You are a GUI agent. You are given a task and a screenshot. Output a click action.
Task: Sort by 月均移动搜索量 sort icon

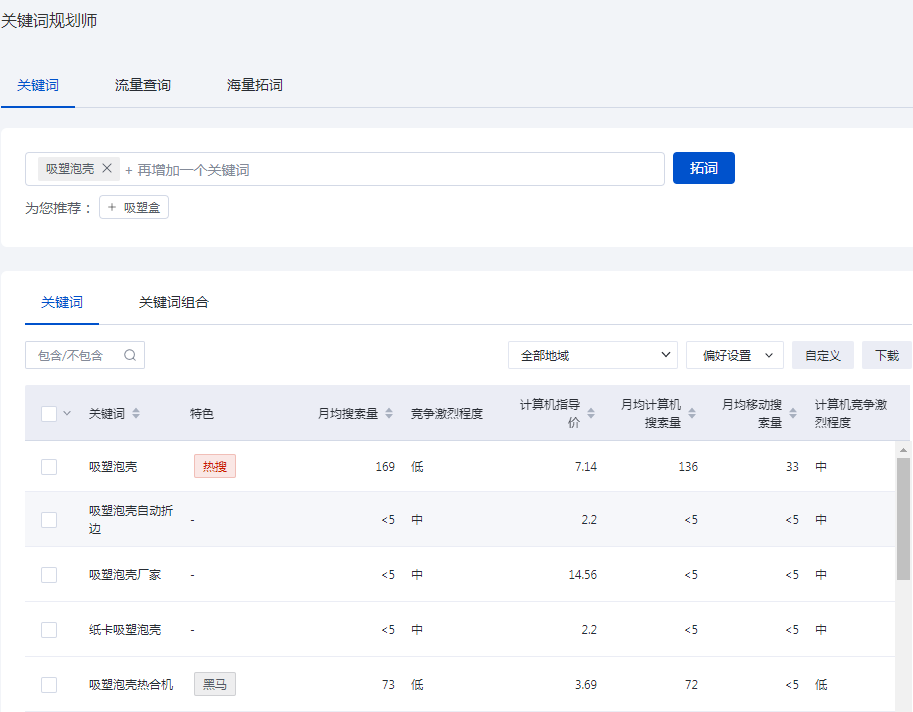pos(793,413)
